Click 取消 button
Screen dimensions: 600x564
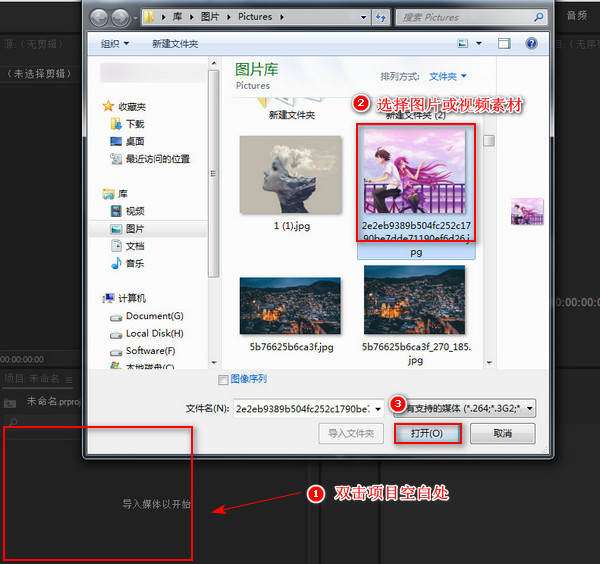(502, 434)
